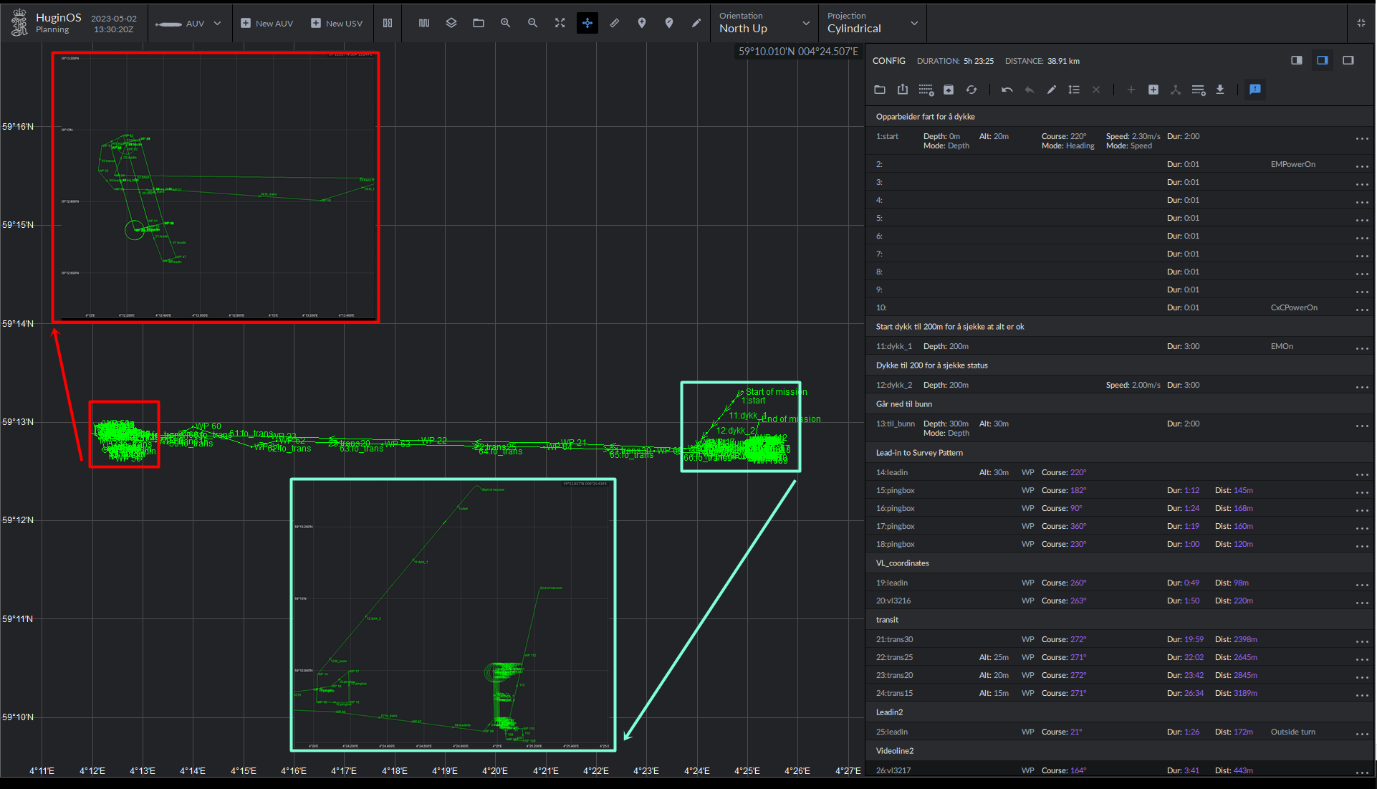Open the Orientation North Up dropdown
Screen dimensions: 1377x789
tap(764, 22)
